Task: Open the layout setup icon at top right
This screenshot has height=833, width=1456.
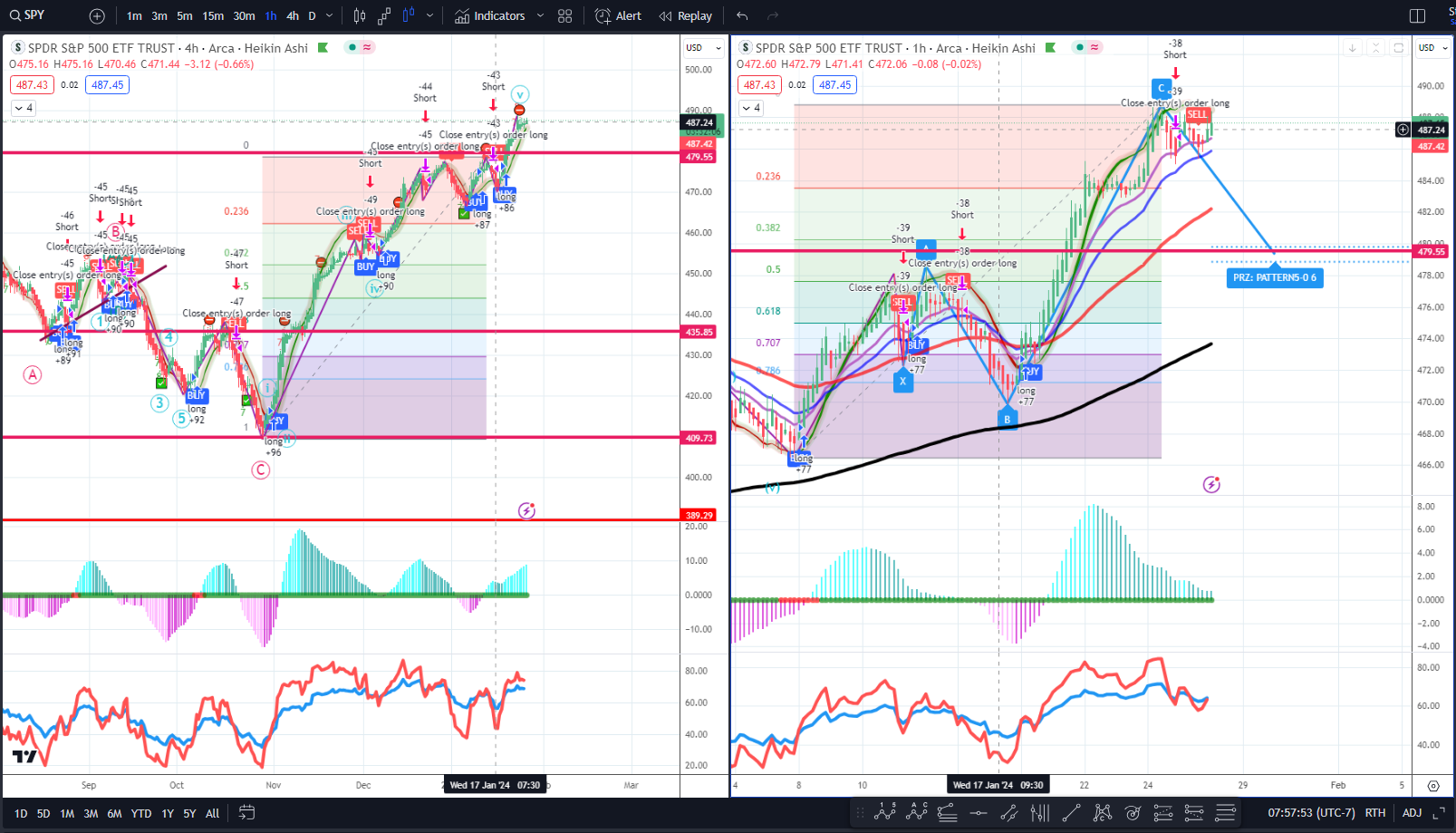Action: point(1418,15)
